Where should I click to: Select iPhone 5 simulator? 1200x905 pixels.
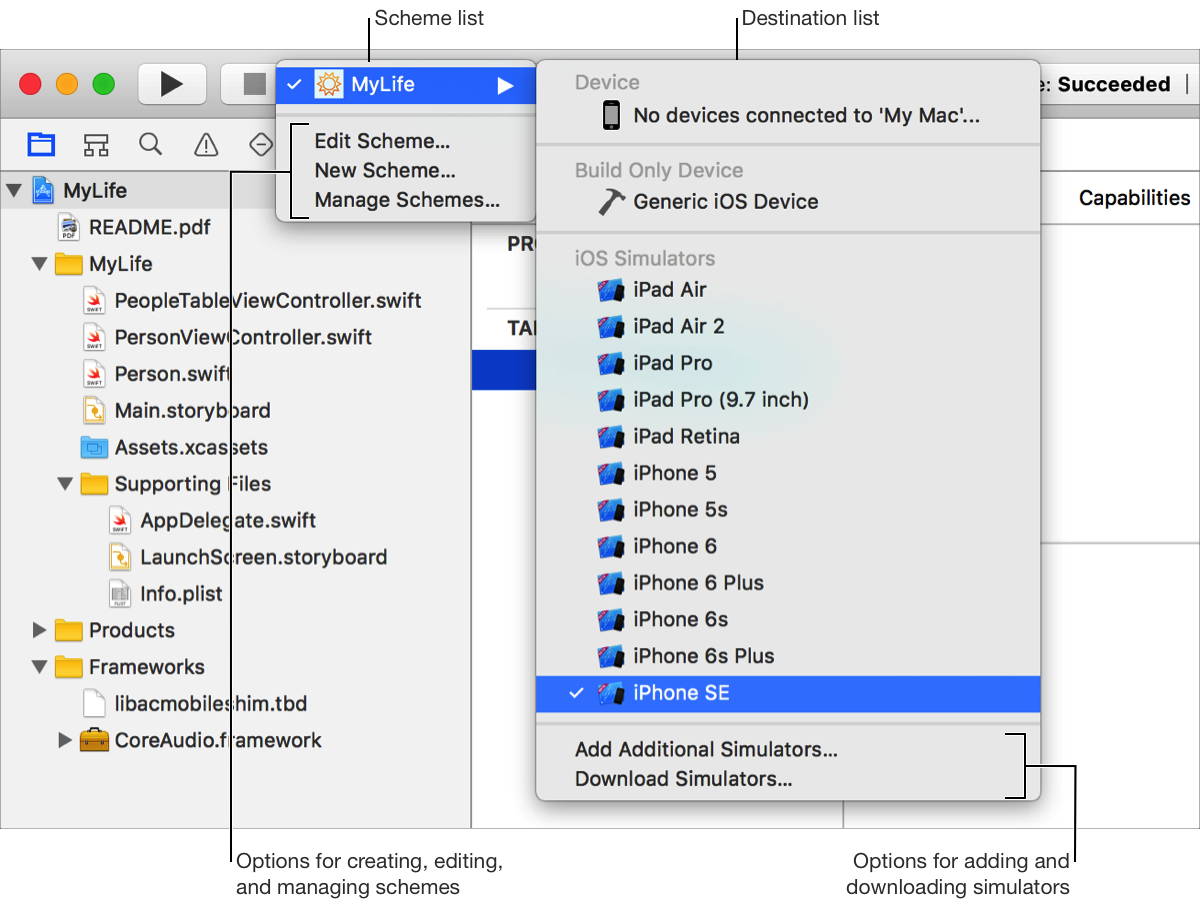click(788, 473)
